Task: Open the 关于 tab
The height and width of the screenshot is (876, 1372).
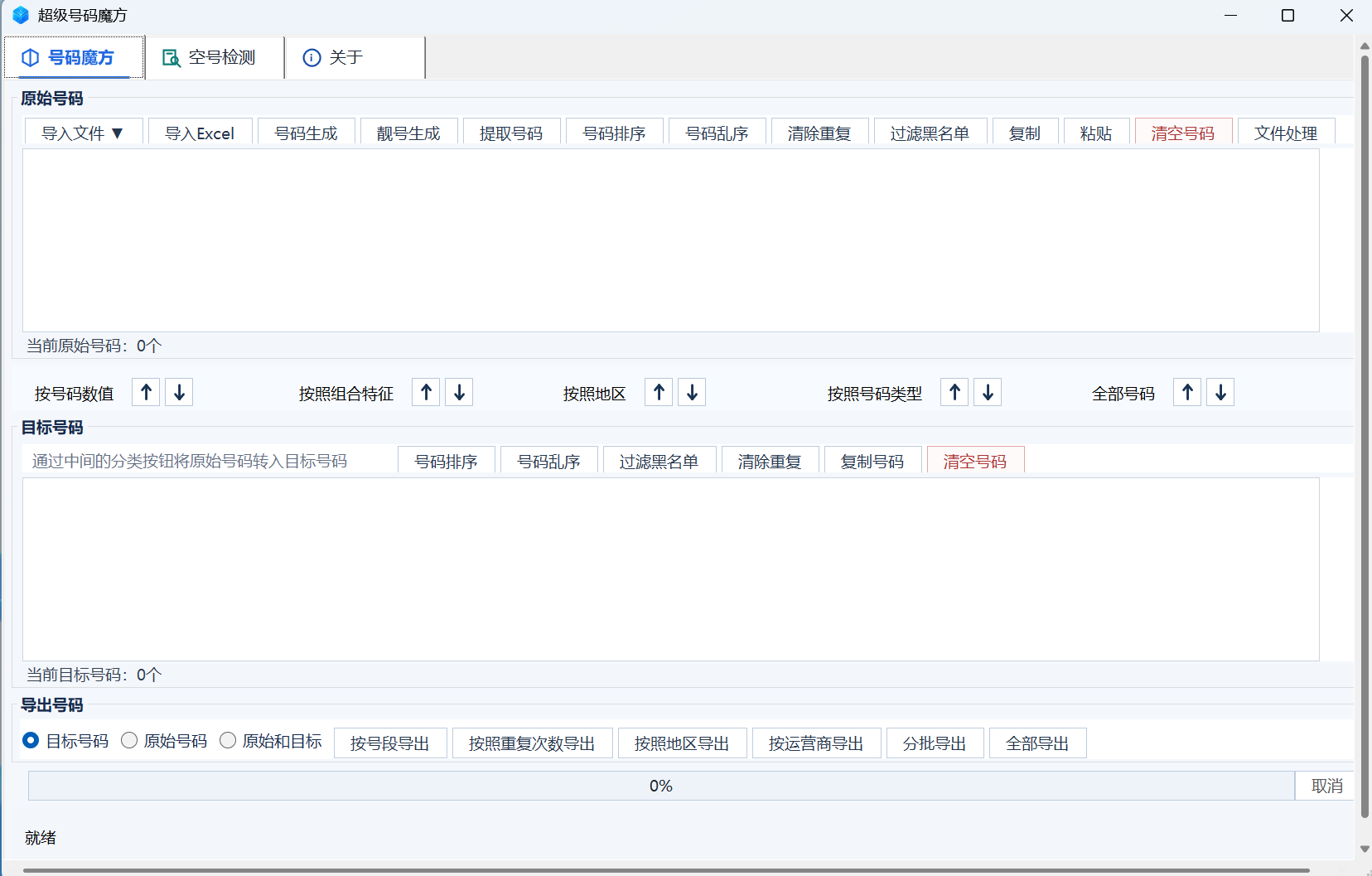Action: [x=355, y=57]
